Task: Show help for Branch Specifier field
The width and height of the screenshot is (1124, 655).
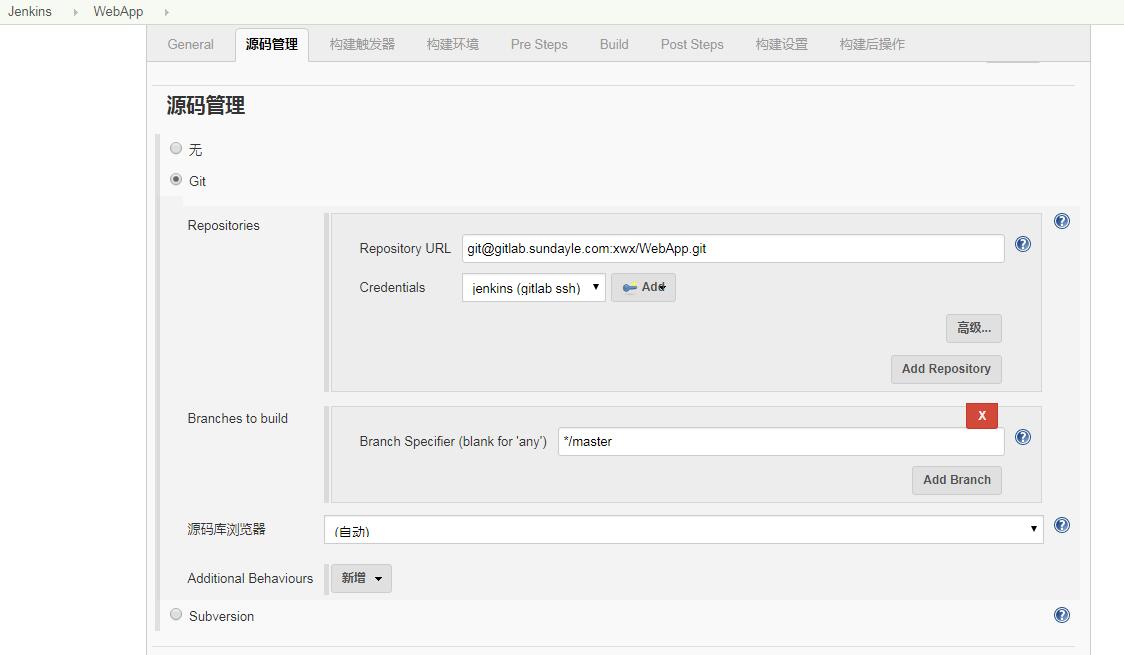Action: 1023,437
